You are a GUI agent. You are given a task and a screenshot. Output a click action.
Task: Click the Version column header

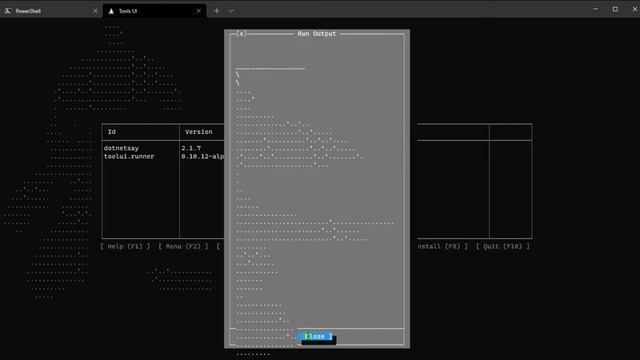[x=198, y=132]
